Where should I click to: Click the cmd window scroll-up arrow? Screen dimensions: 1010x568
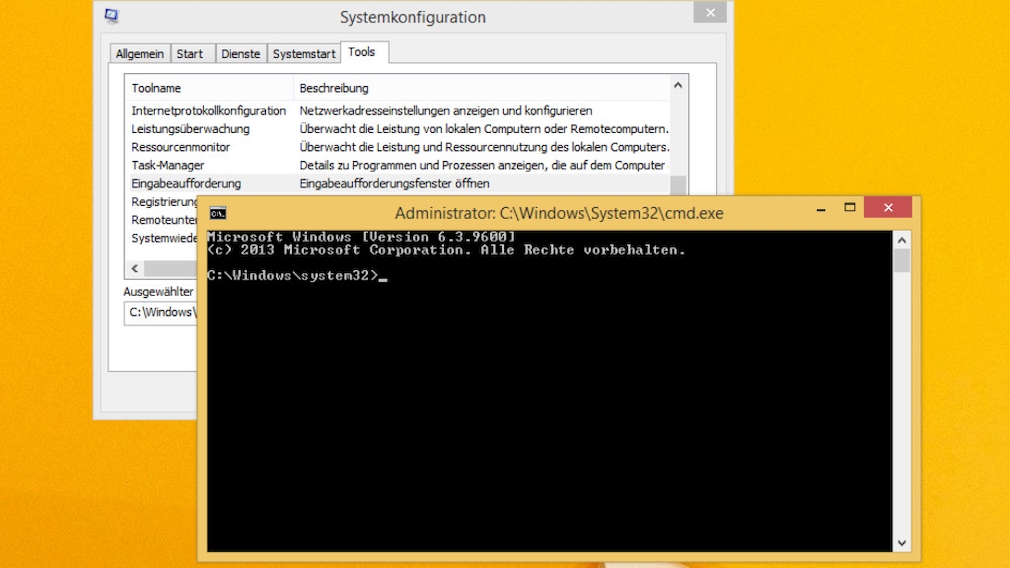(x=901, y=240)
